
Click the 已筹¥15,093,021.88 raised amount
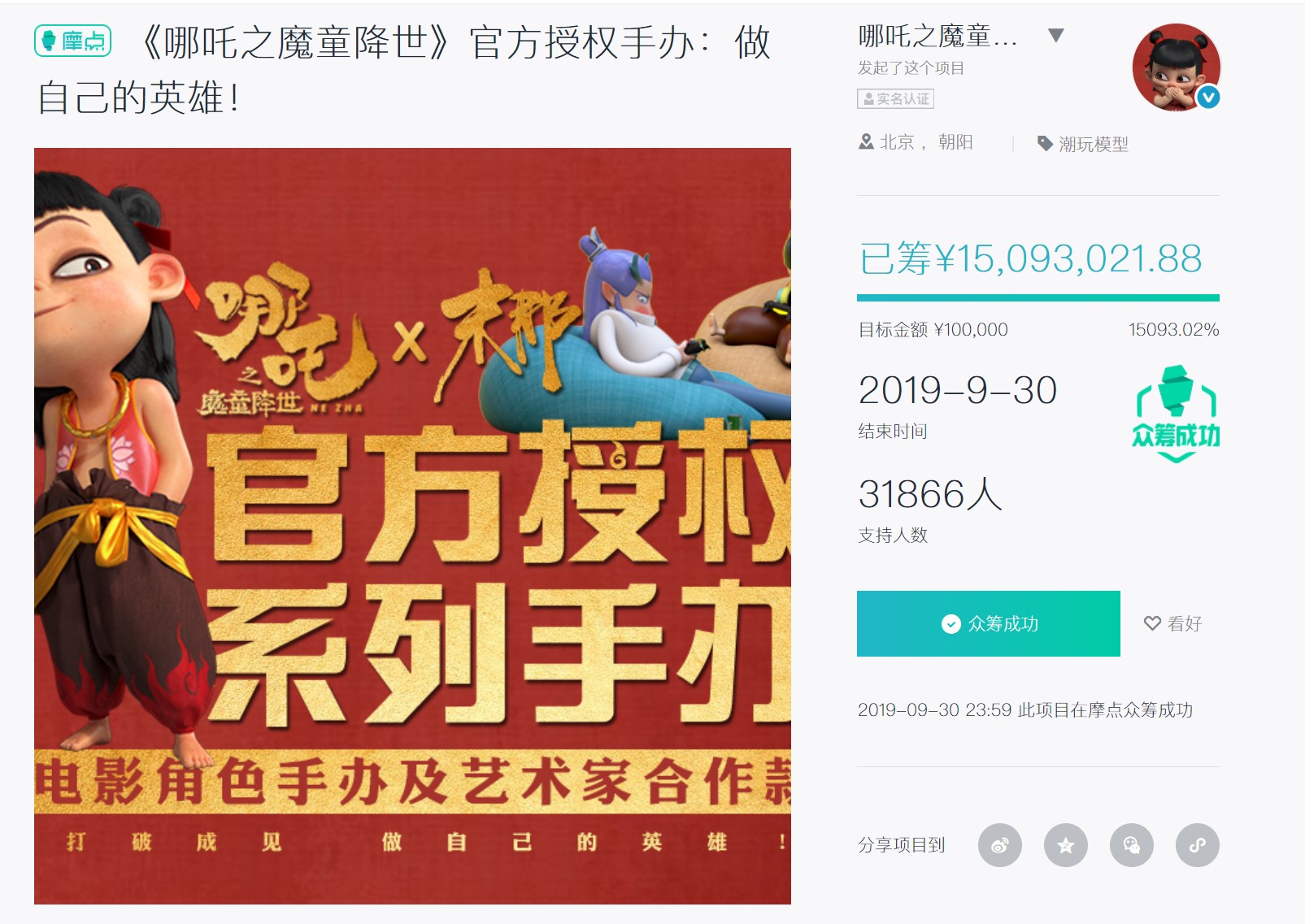point(1030,259)
